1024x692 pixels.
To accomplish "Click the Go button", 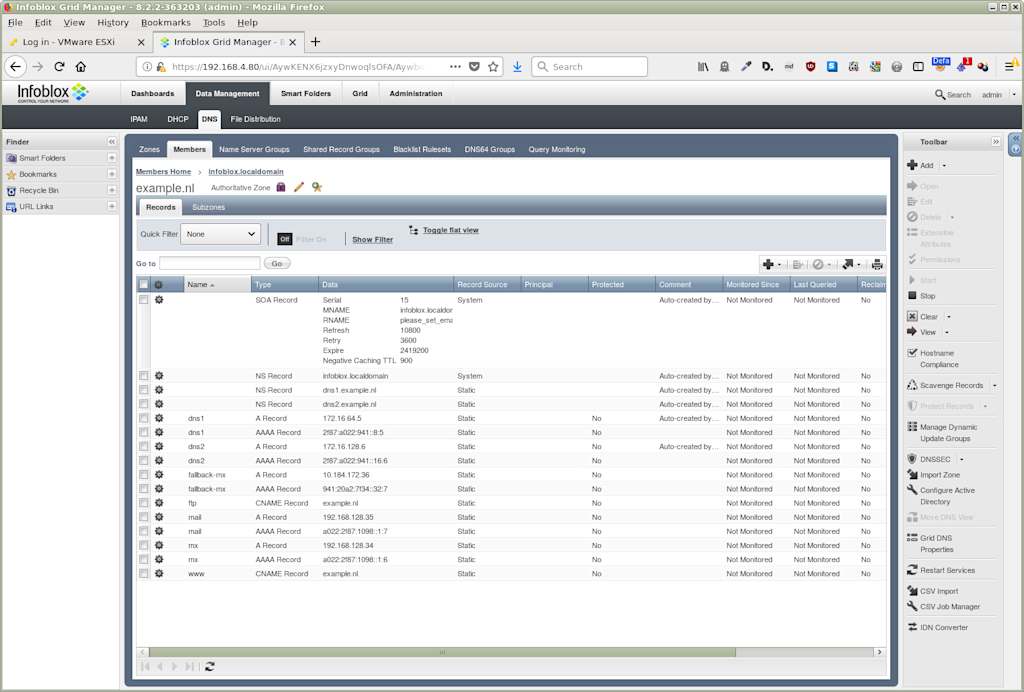I will (x=277, y=264).
